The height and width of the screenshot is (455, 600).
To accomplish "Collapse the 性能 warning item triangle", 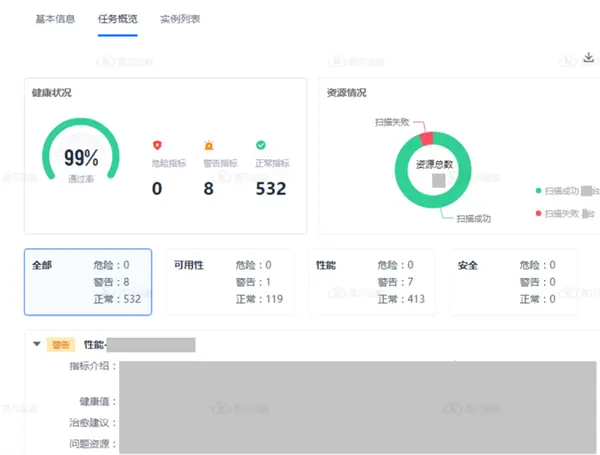I will 37,344.
